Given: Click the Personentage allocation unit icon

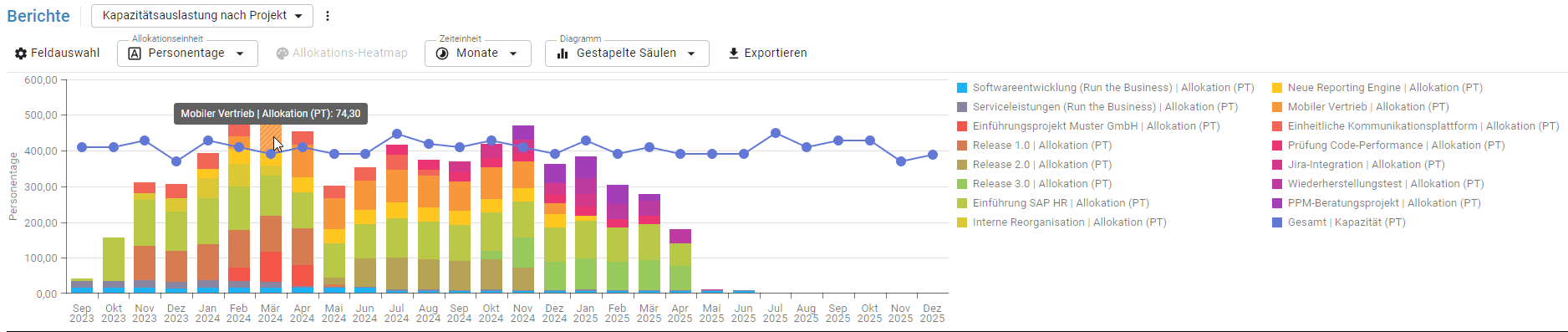Looking at the screenshot, I should pyautogui.click(x=135, y=54).
